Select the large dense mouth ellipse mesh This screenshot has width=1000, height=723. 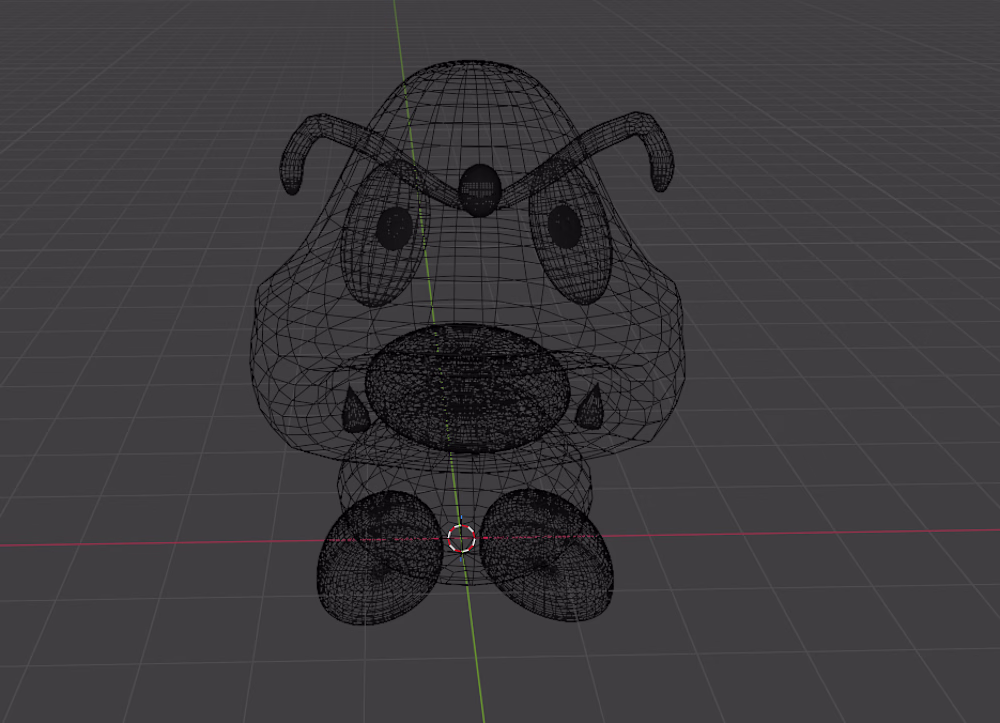point(467,388)
